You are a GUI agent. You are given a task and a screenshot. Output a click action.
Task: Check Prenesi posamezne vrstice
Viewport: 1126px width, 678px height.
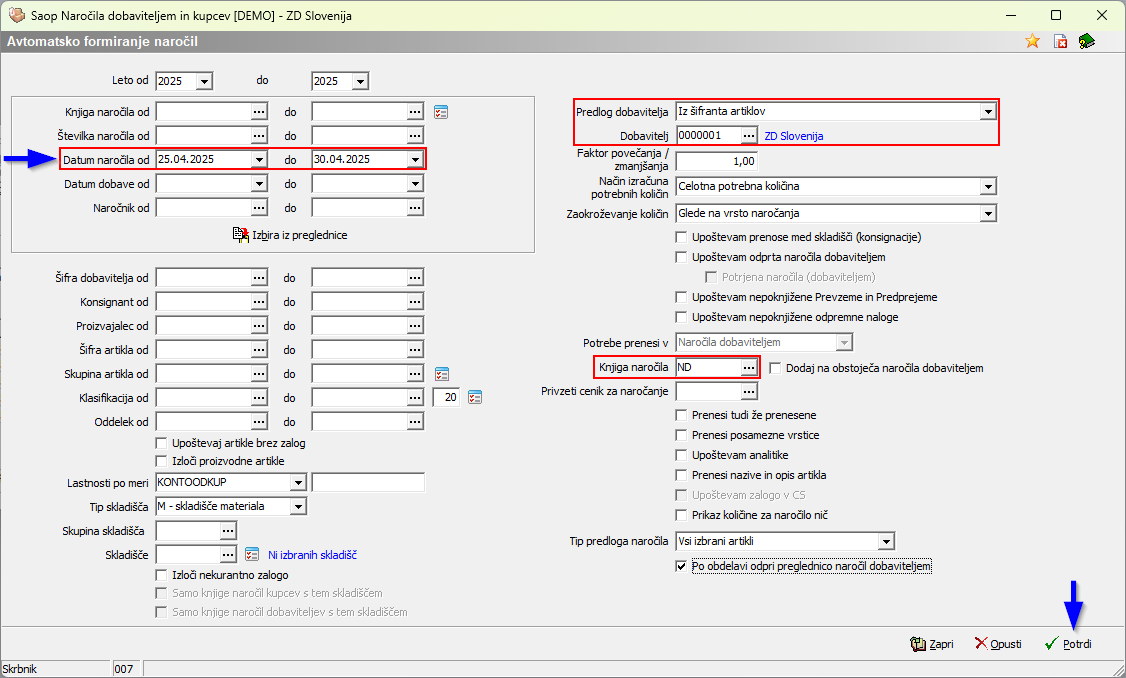(681, 435)
